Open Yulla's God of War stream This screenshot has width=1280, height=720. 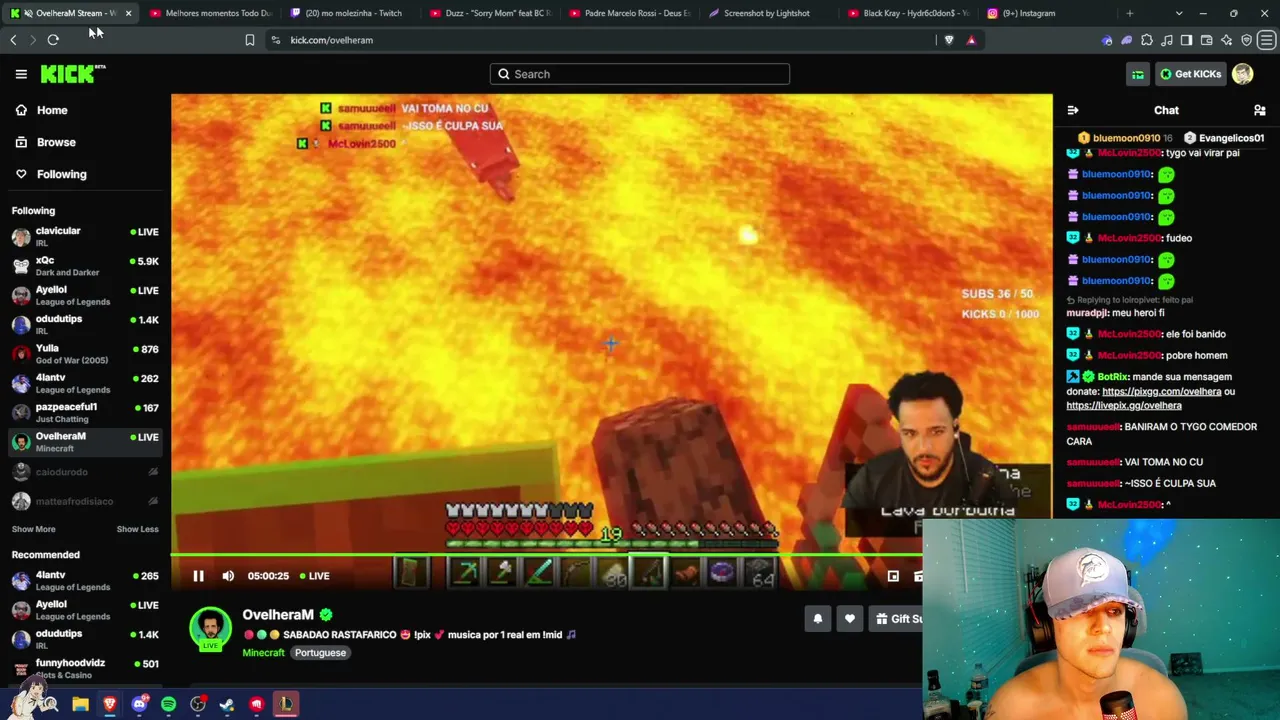(x=85, y=353)
